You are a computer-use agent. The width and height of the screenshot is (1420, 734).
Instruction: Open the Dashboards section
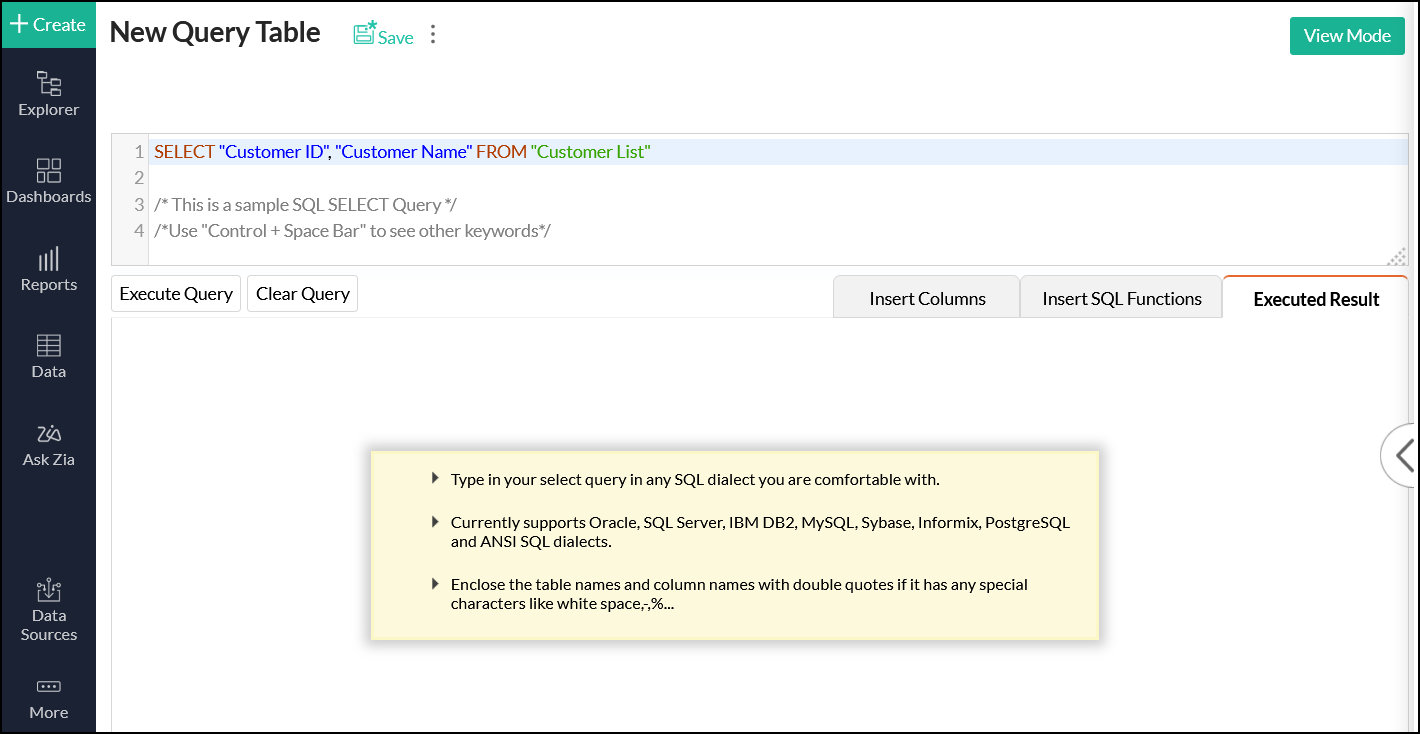[x=48, y=180]
